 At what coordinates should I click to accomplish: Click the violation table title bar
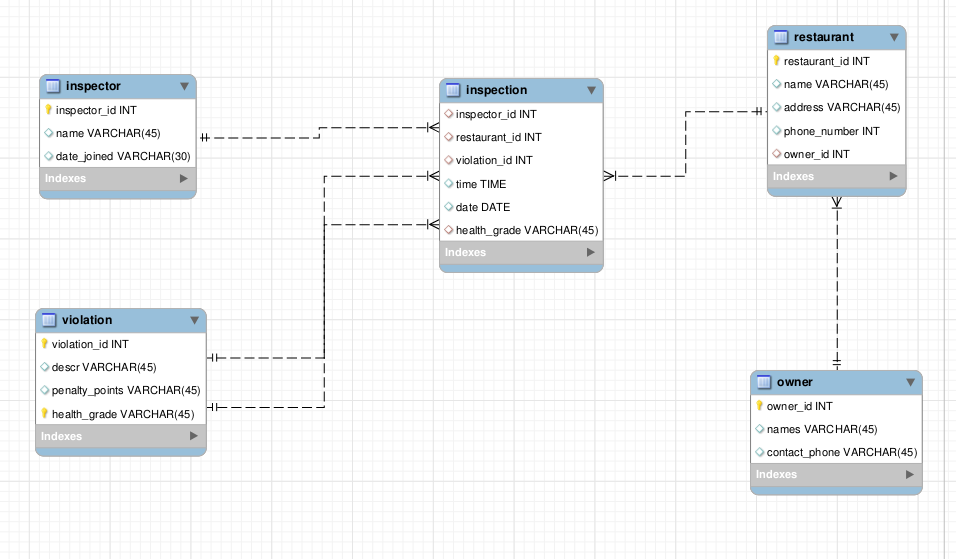click(120, 320)
